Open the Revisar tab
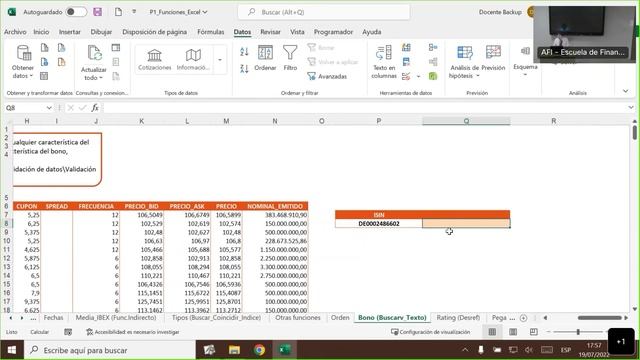 pyautogui.click(x=270, y=32)
